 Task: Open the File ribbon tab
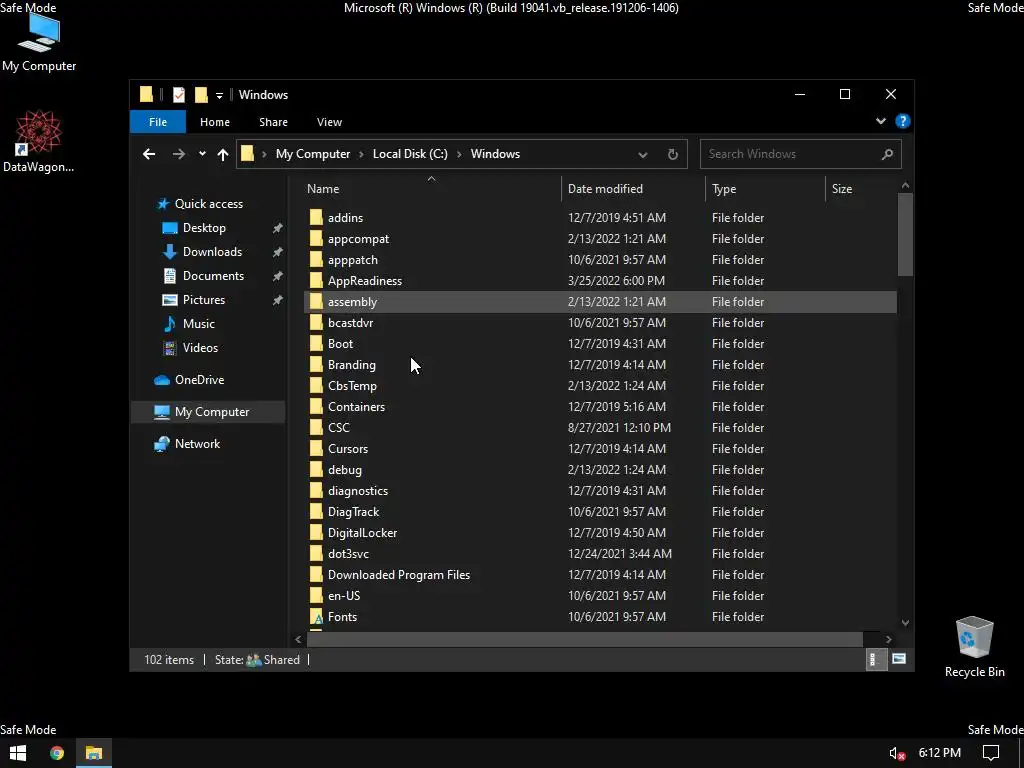click(x=157, y=122)
